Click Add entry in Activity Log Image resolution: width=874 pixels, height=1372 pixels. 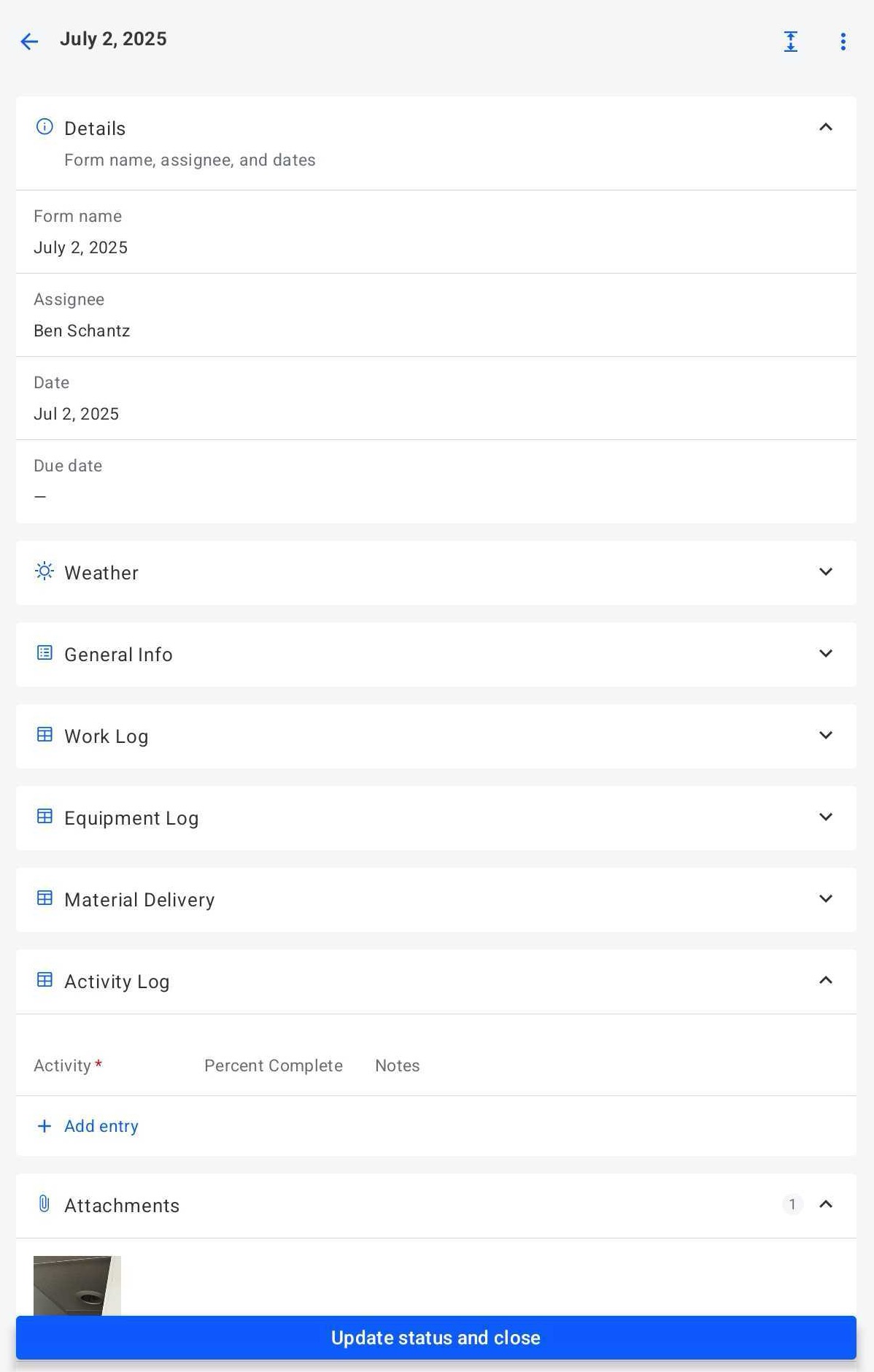point(87,1126)
